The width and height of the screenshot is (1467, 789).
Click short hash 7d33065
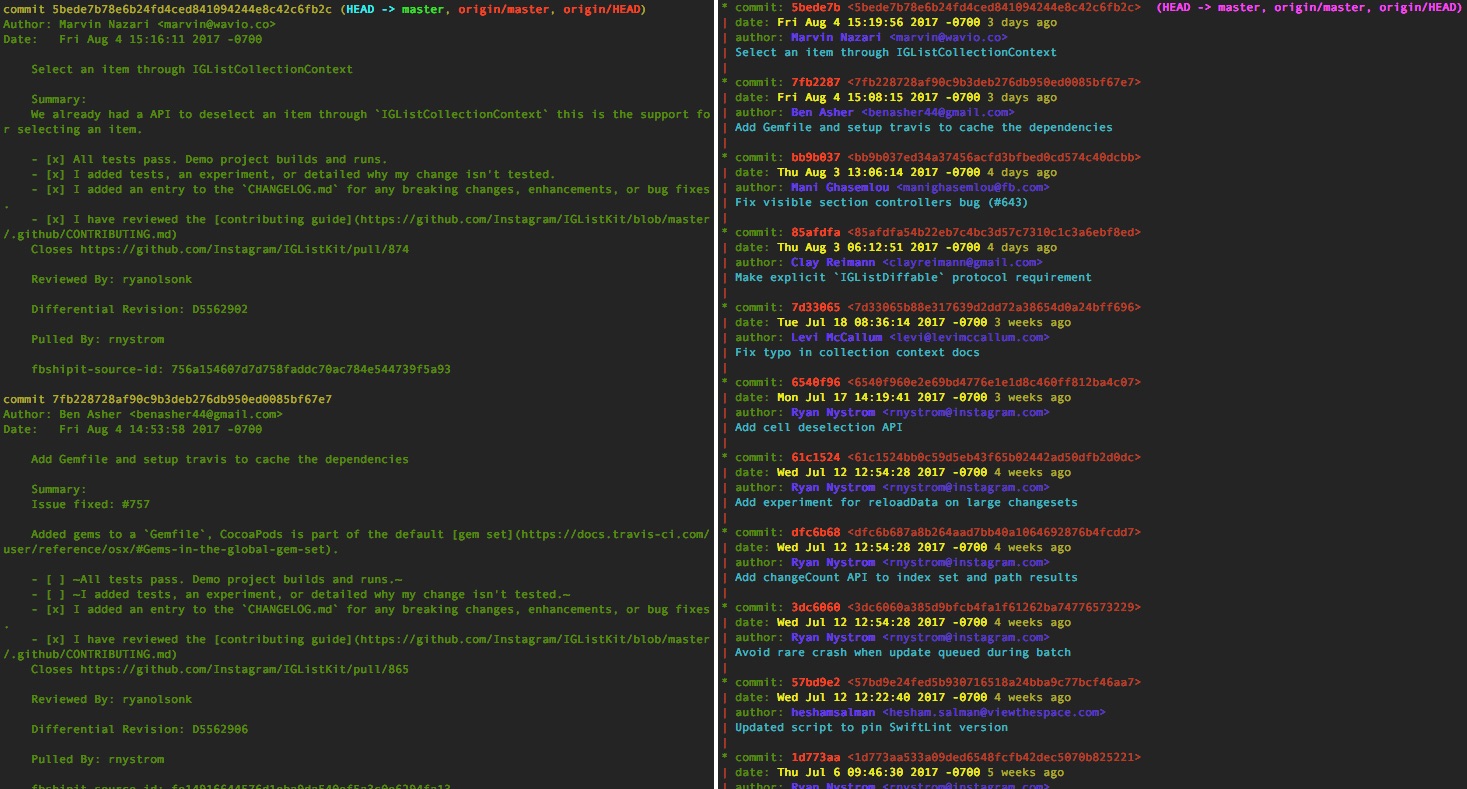coord(815,307)
